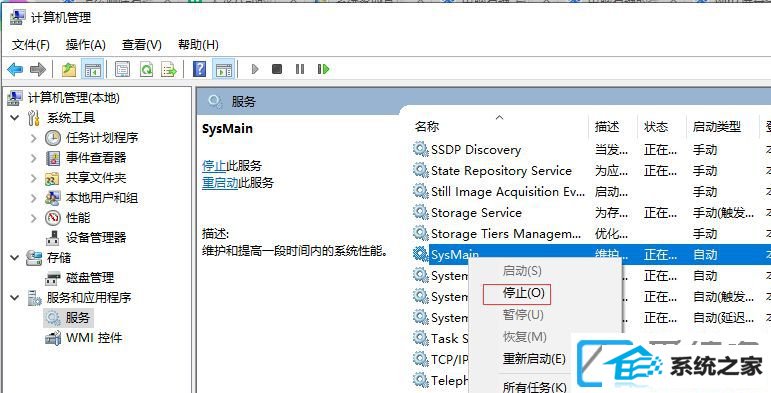Open the 操作(A) menu
The image size is (771, 393).
point(86,45)
